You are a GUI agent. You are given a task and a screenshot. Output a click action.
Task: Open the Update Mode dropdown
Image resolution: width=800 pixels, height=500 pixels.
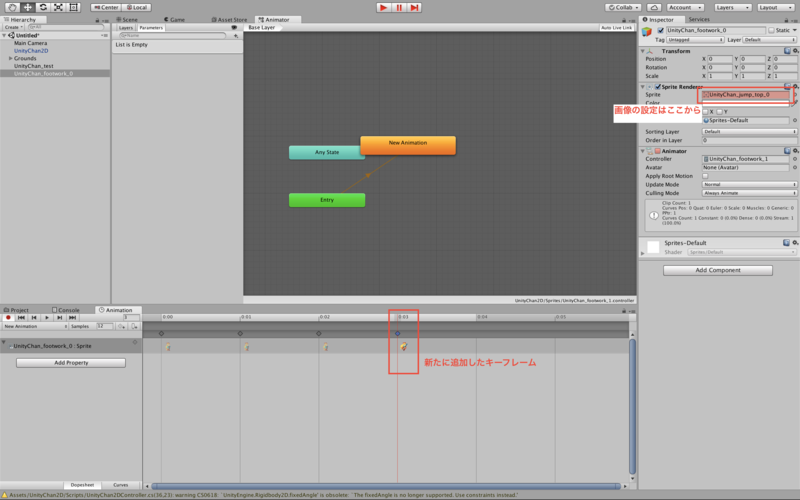(x=749, y=185)
